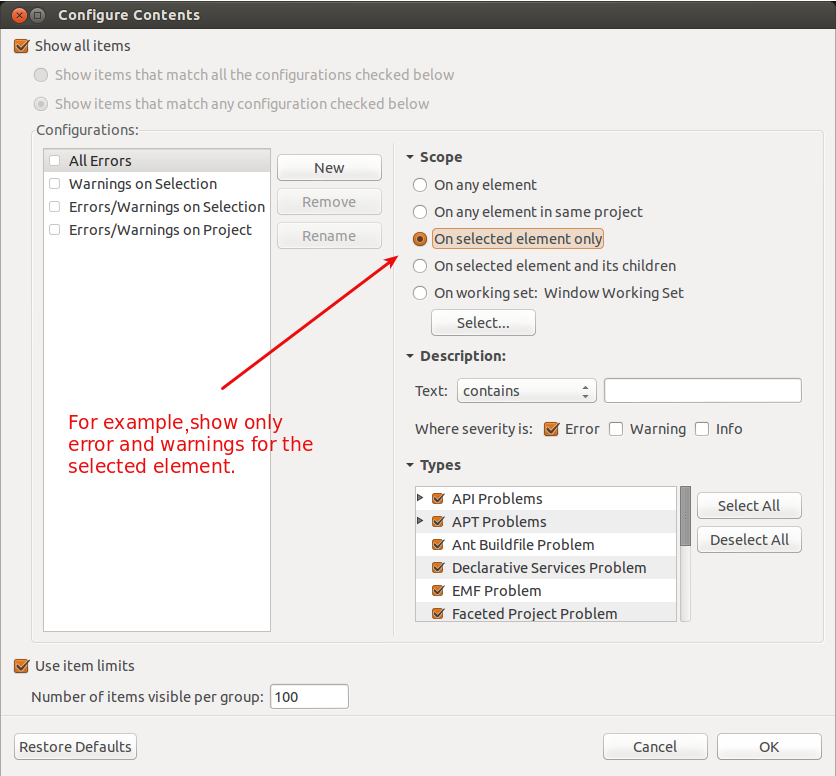The image size is (836, 776).
Task: Open the Text contains dropdown
Action: tap(526, 391)
